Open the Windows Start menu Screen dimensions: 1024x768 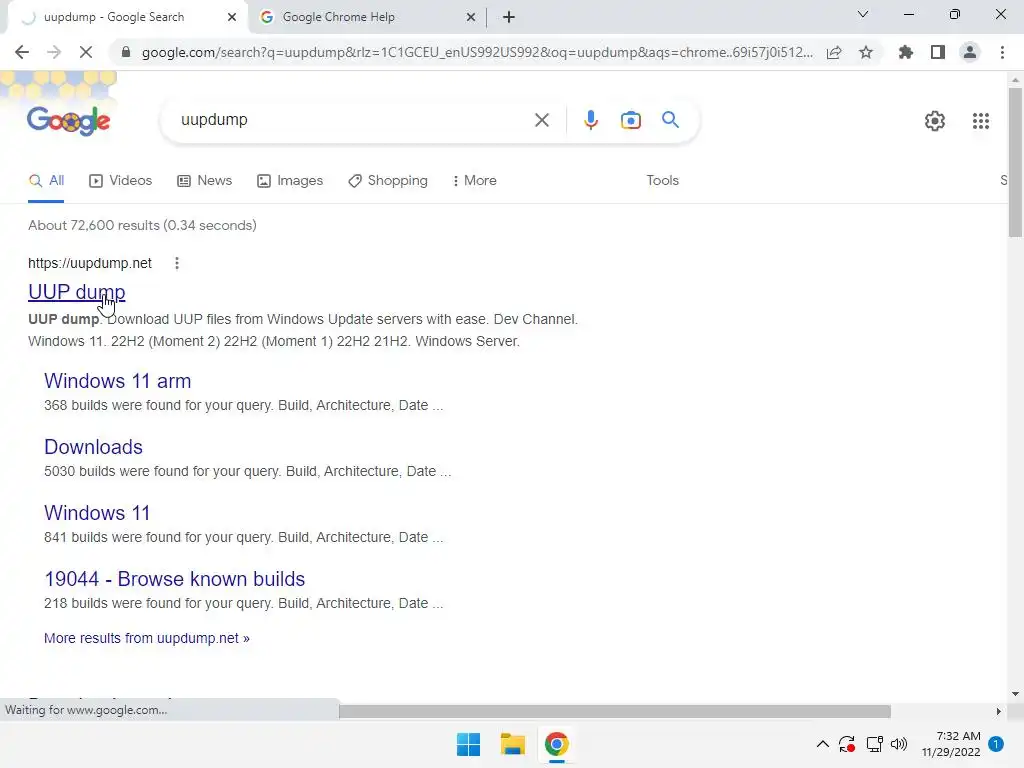coord(468,744)
